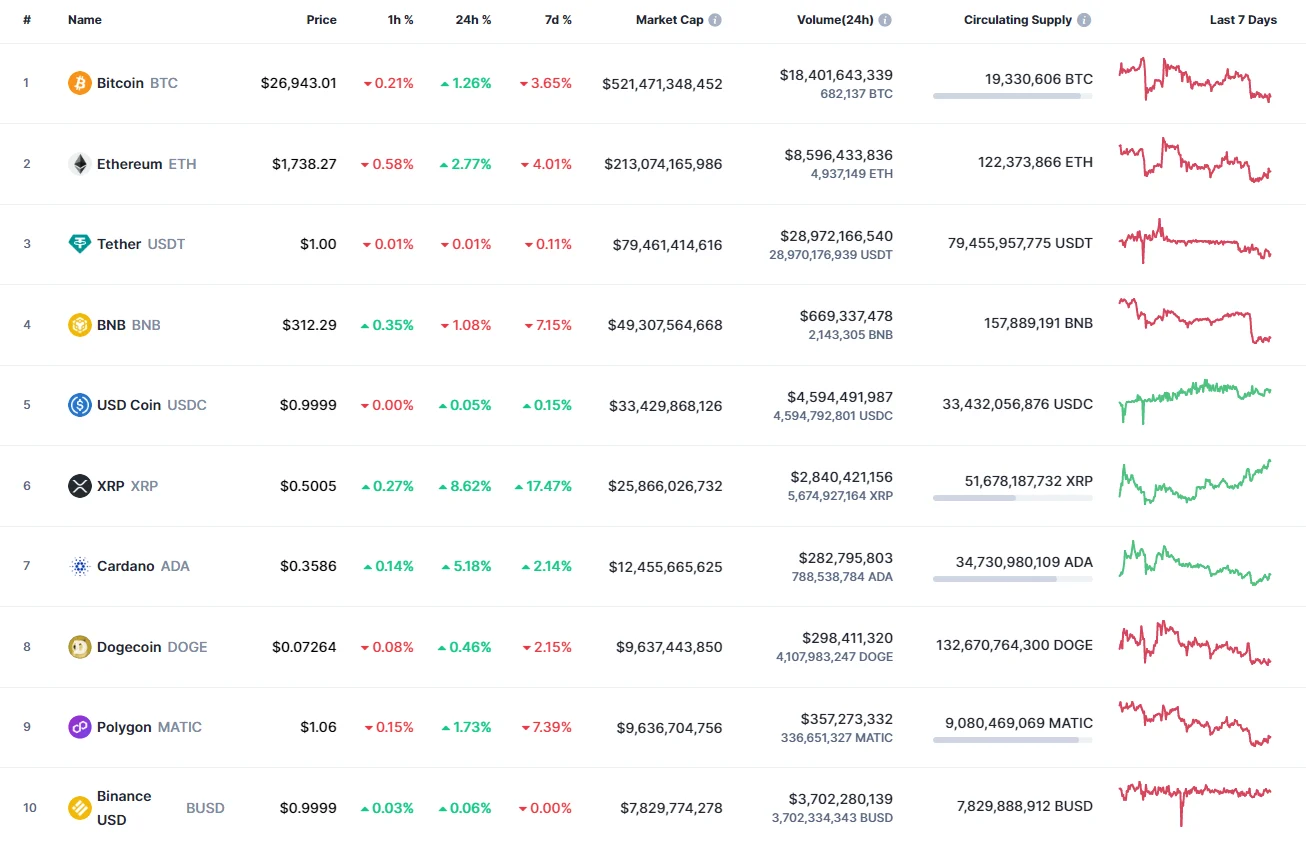Click the Cardano coin logo
Viewport: 1306px width, 841px height.
[79, 566]
